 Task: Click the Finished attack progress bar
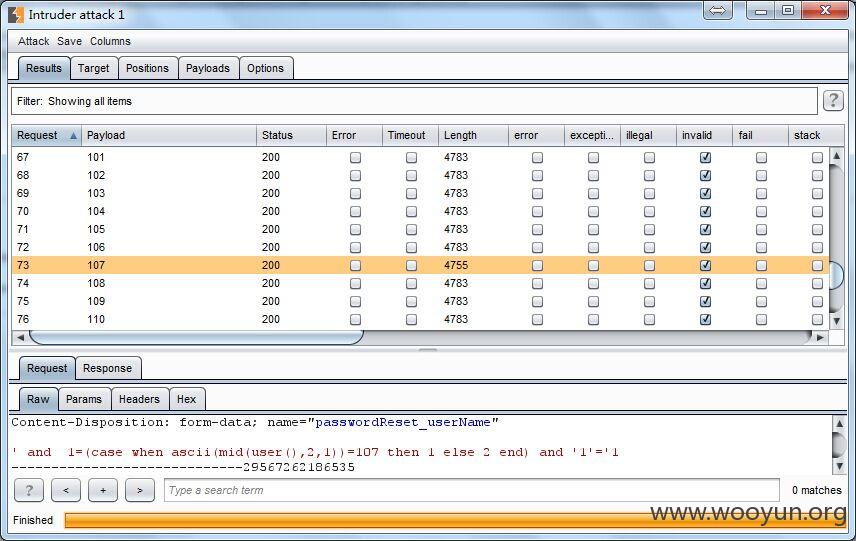click(x=455, y=520)
